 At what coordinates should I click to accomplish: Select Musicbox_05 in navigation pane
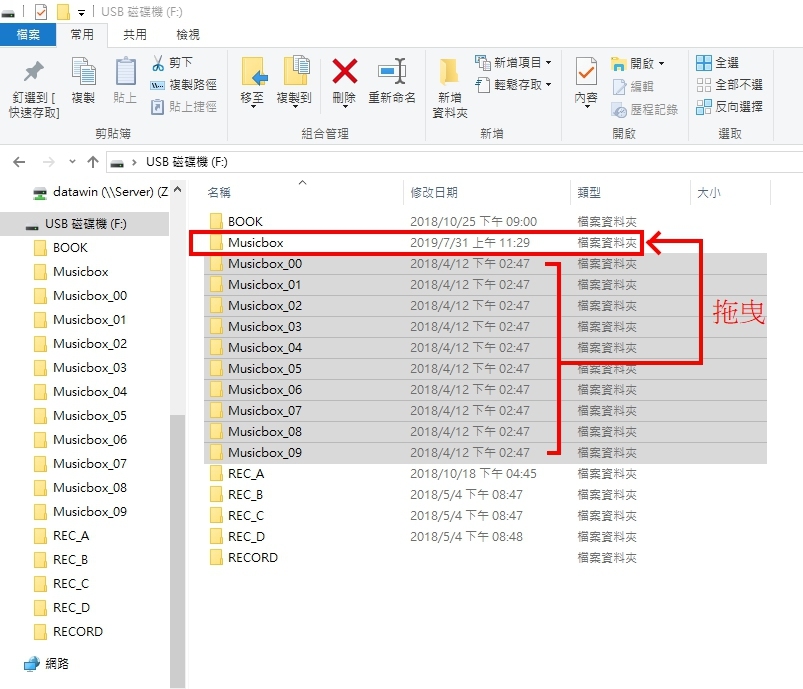coord(90,415)
